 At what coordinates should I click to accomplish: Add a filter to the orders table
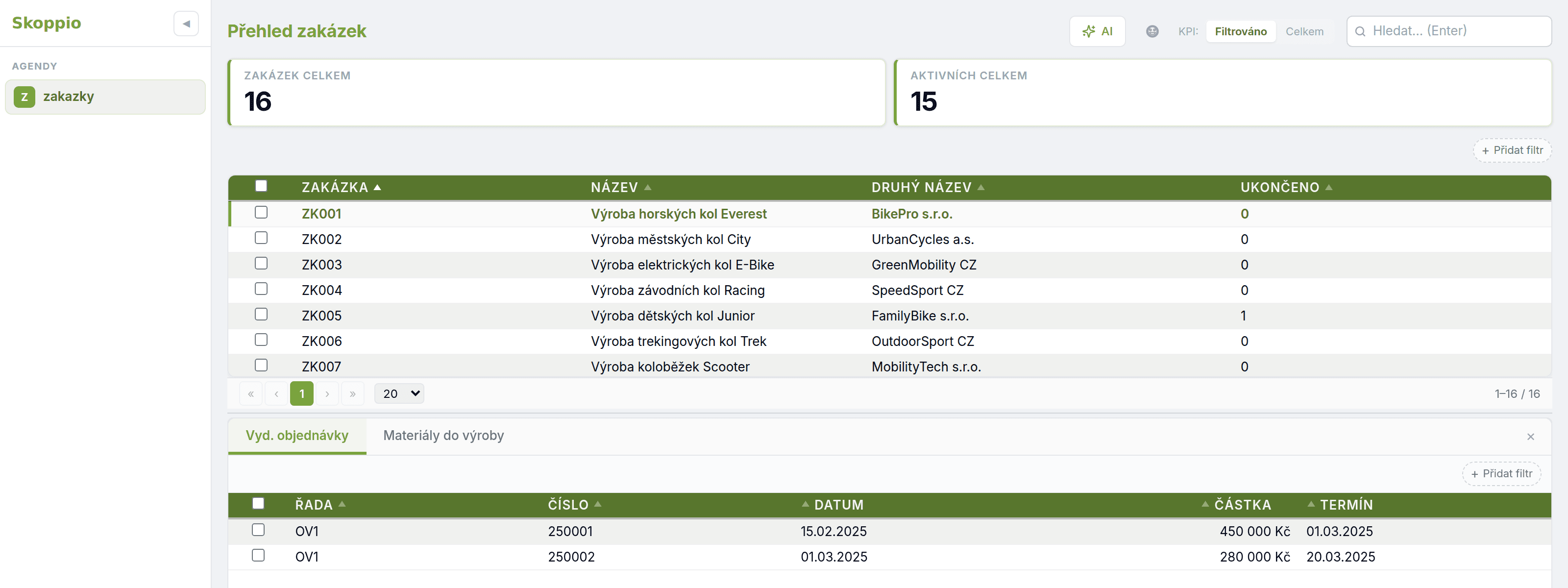pyautogui.click(x=1501, y=473)
